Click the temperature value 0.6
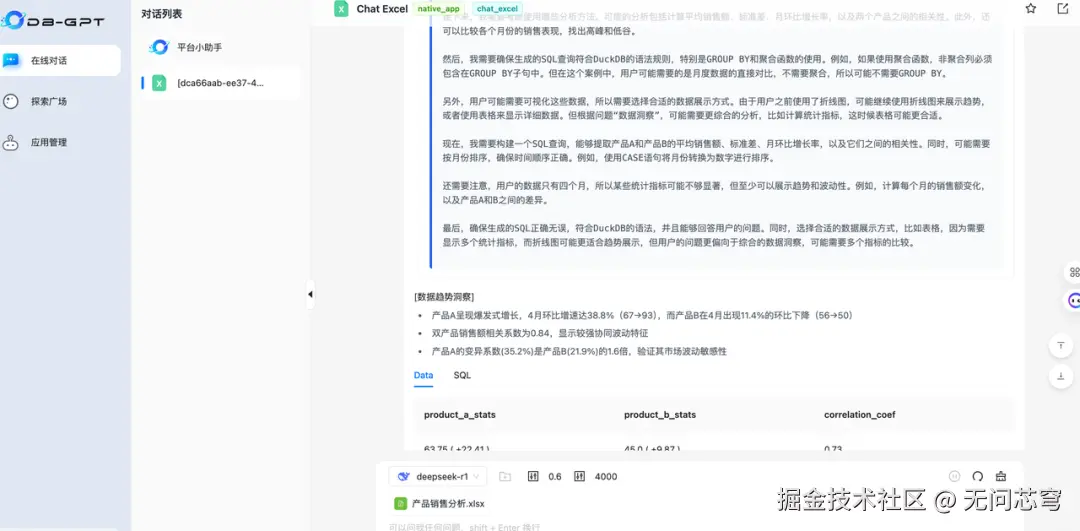 (554, 477)
